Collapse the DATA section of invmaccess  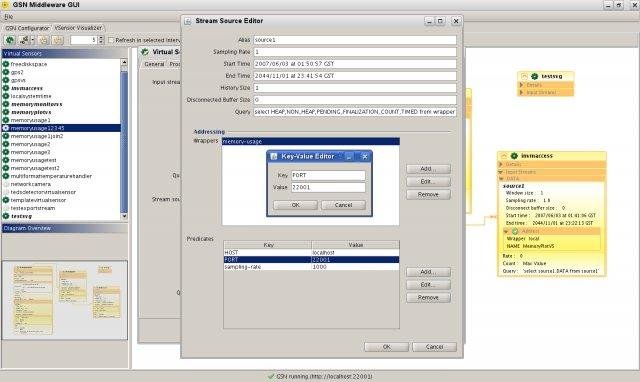pyautogui.click(x=501, y=179)
